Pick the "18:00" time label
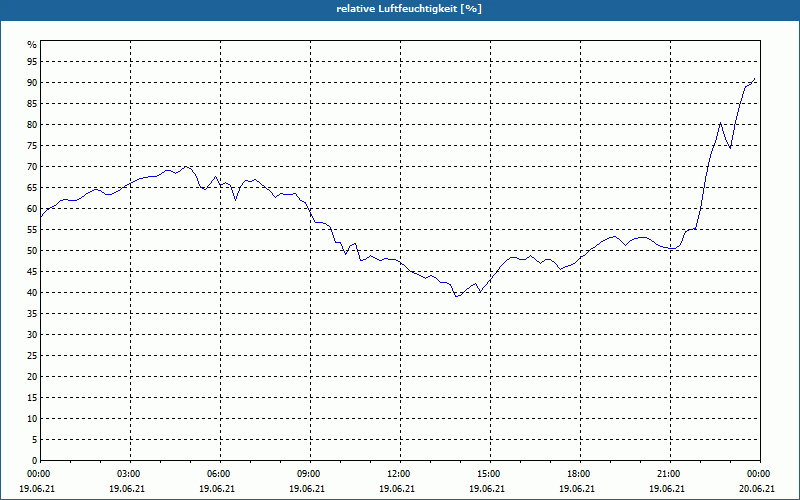This screenshot has height=500, width=800. [580, 474]
